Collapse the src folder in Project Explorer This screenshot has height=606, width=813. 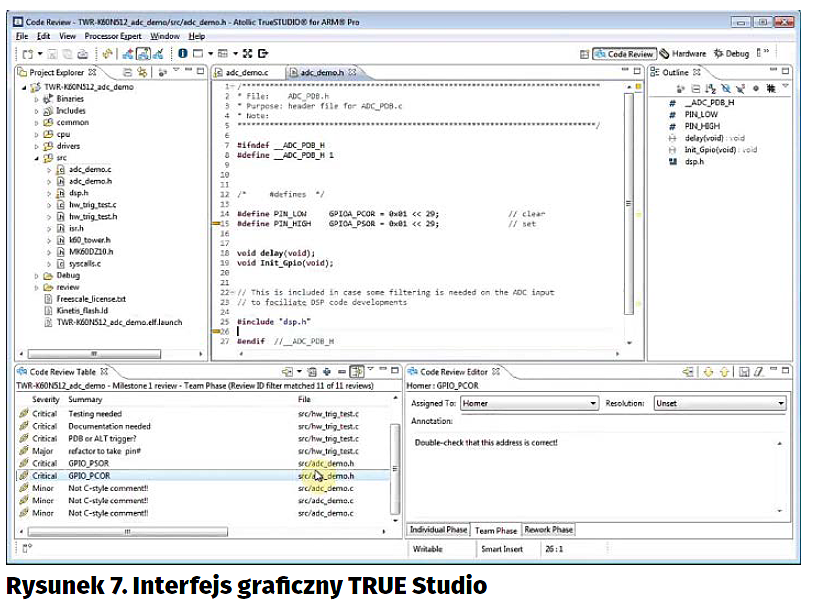pos(37,158)
